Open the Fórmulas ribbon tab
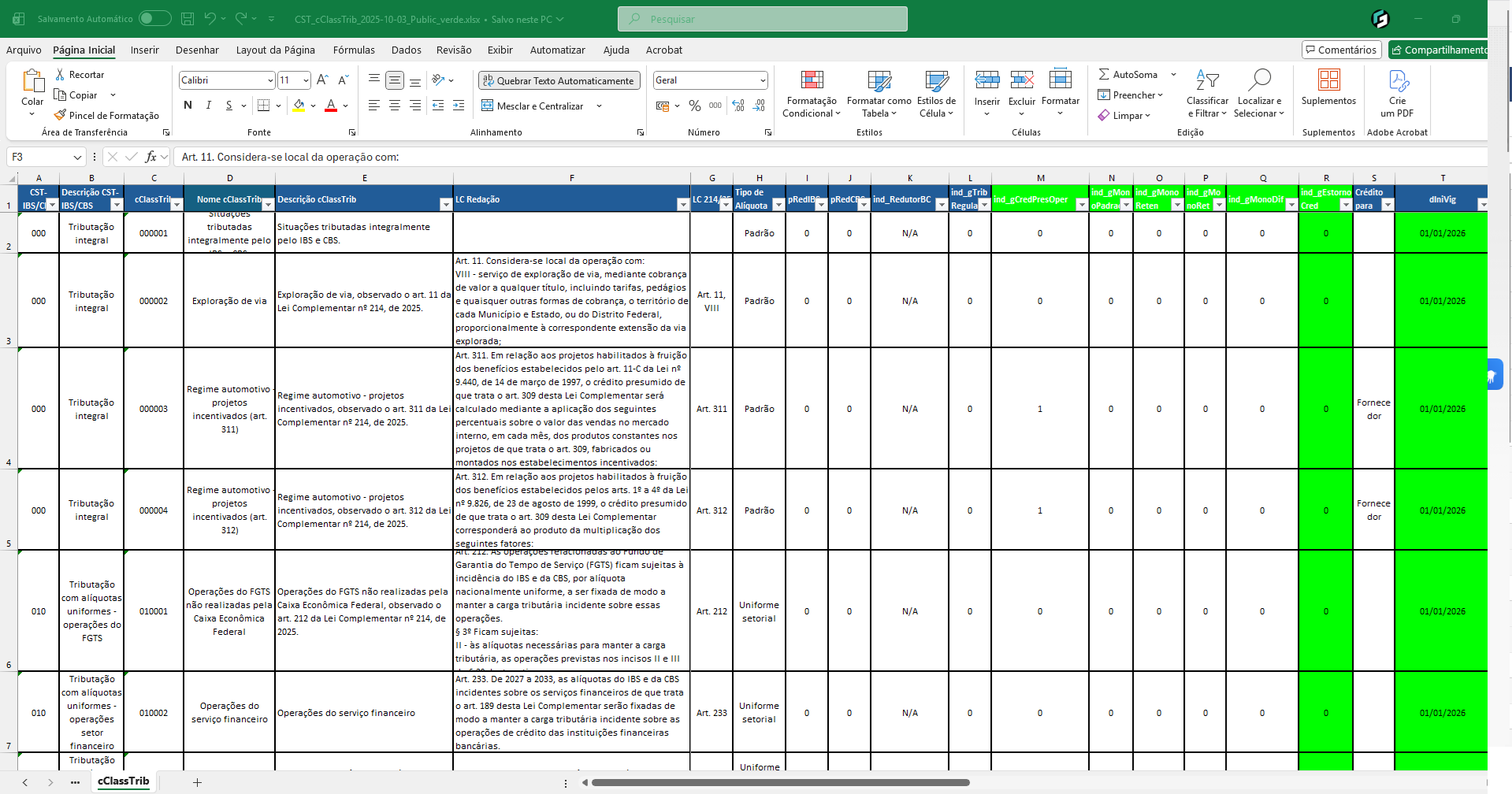 pyautogui.click(x=354, y=50)
